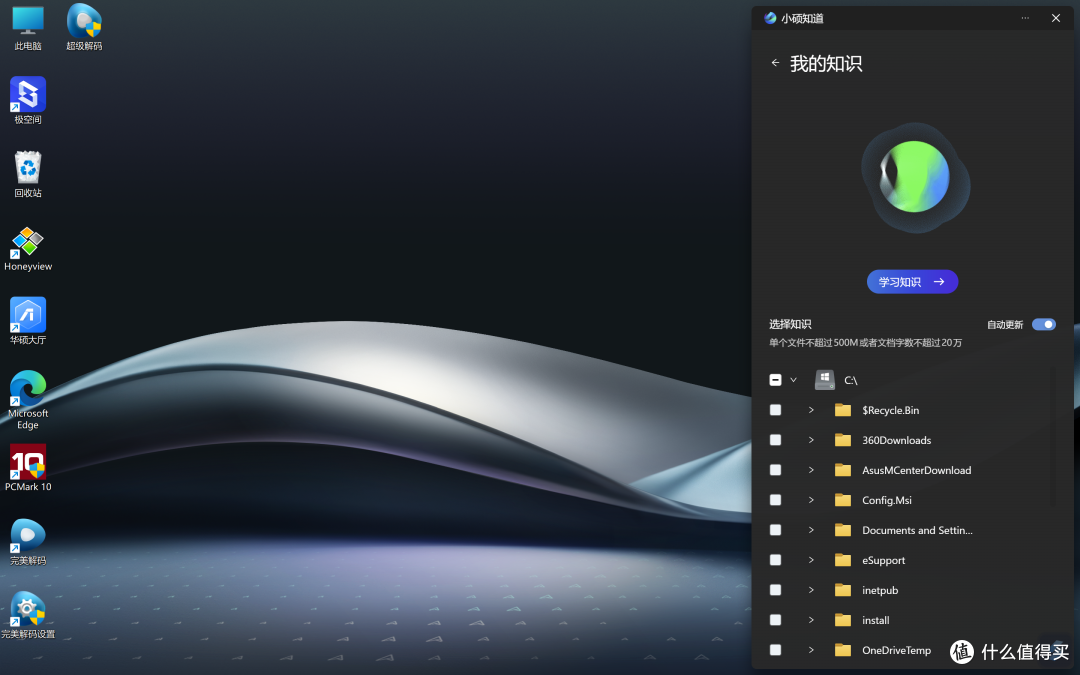Screen dimensions: 1080x675
Task: Toggle the 自动更新 switch off
Action: tap(1043, 324)
